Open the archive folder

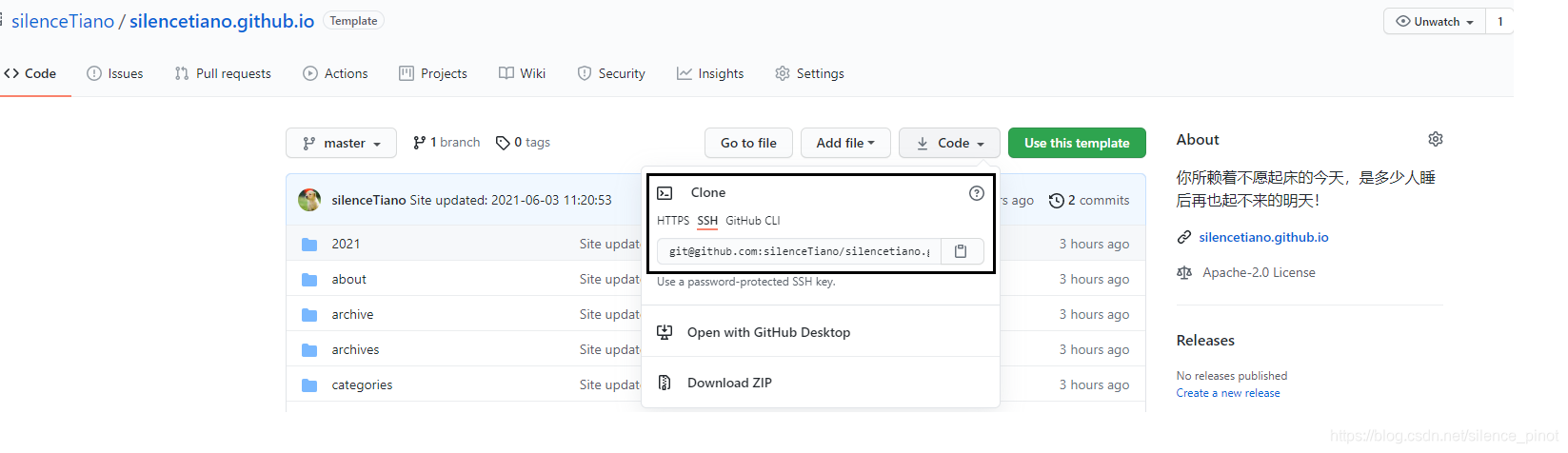point(352,314)
